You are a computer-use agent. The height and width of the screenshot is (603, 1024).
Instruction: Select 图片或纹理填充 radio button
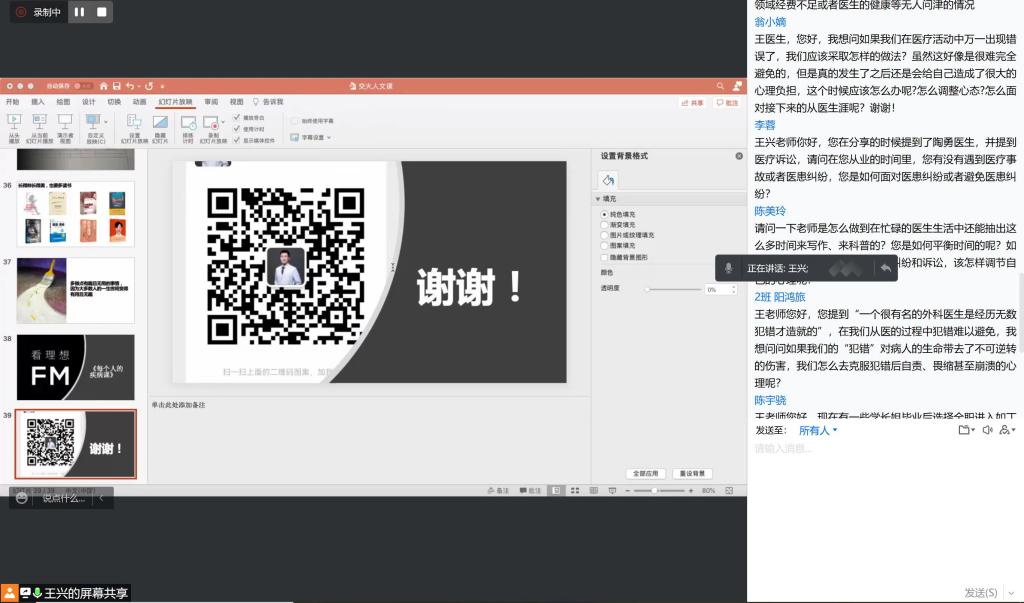[x=604, y=235]
